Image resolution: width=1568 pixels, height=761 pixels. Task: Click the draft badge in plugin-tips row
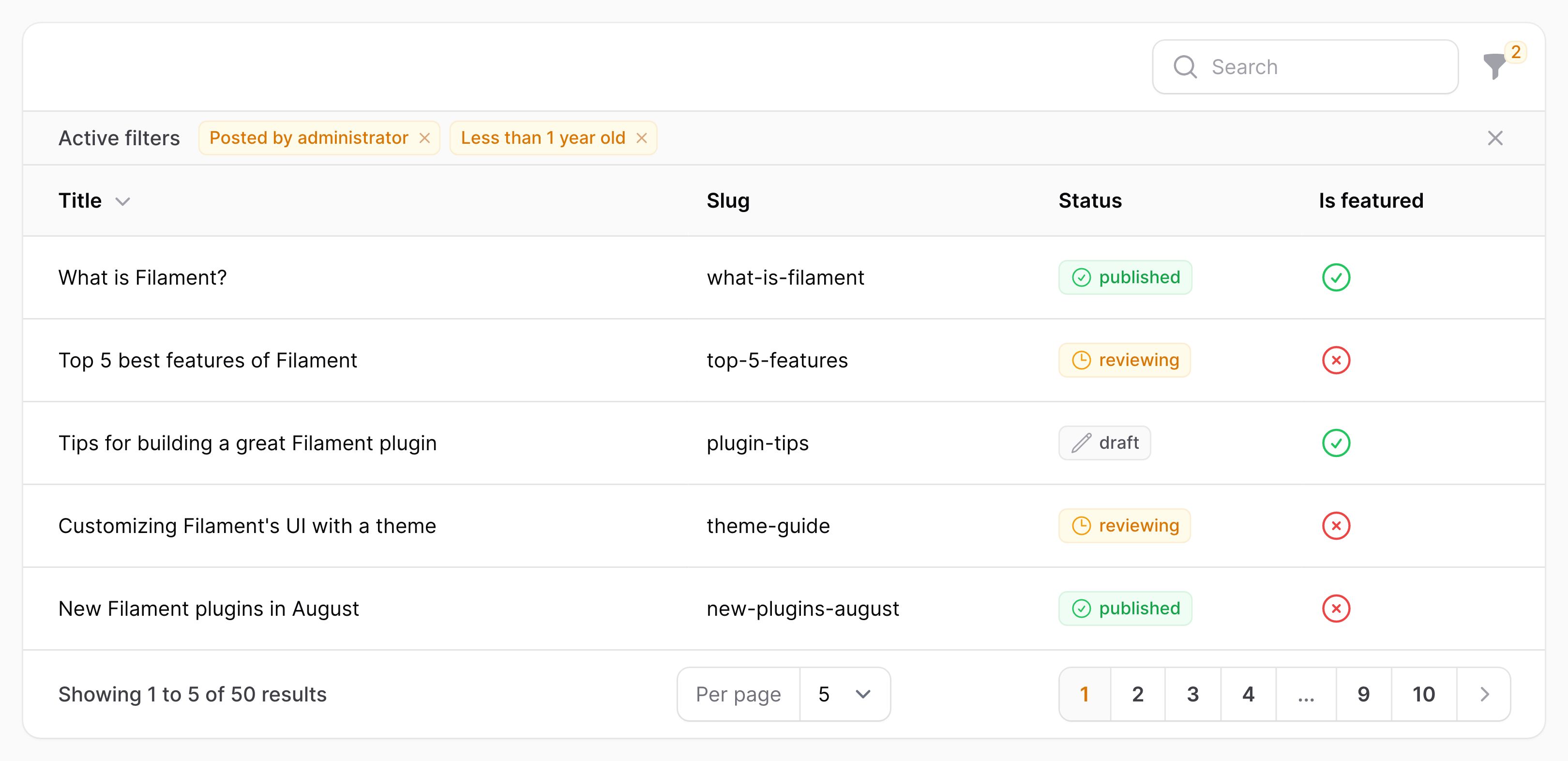click(1104, 443)
